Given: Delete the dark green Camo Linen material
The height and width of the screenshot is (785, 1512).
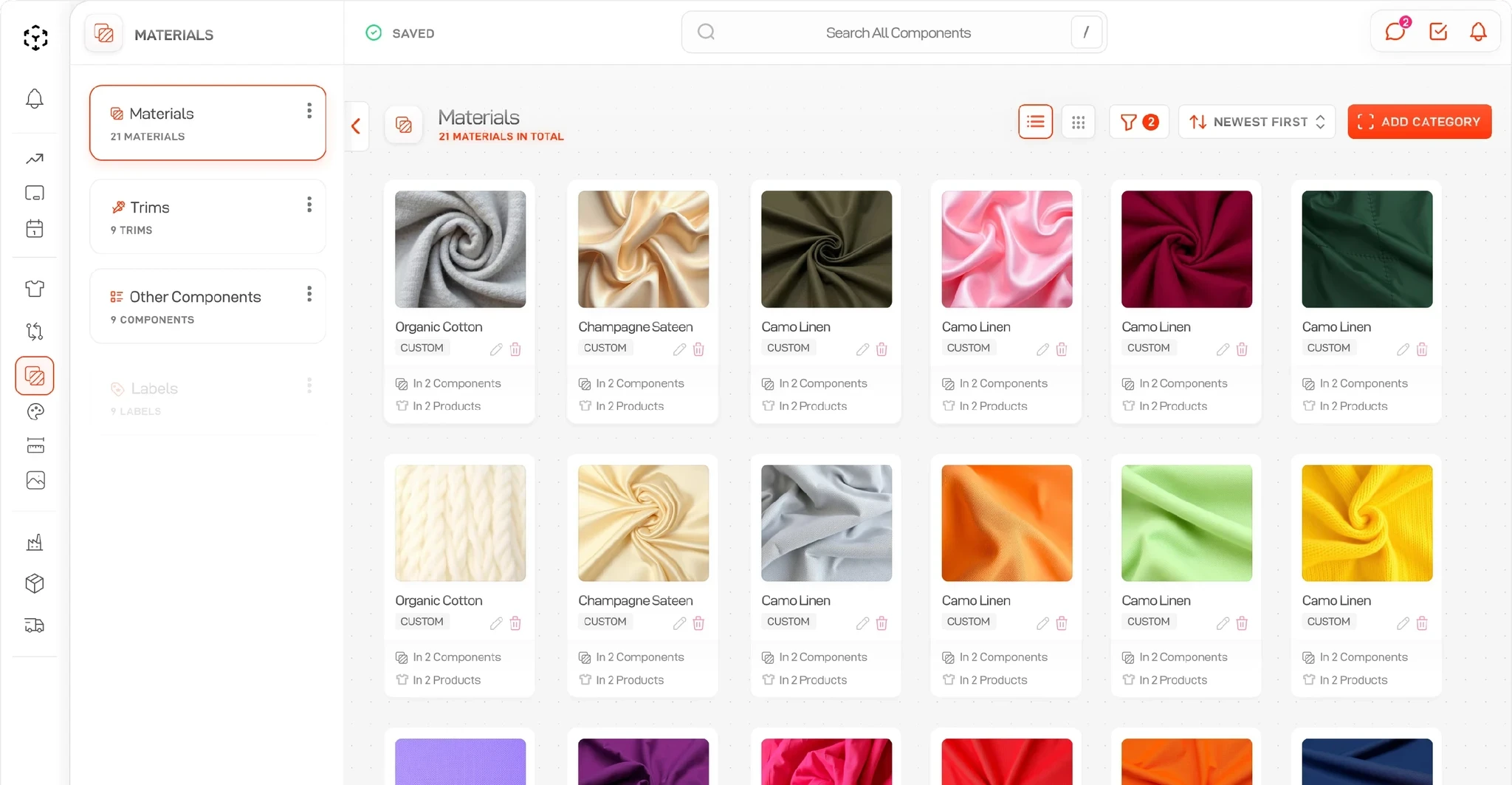Looking at the screenshot, I should (1422, 349).
